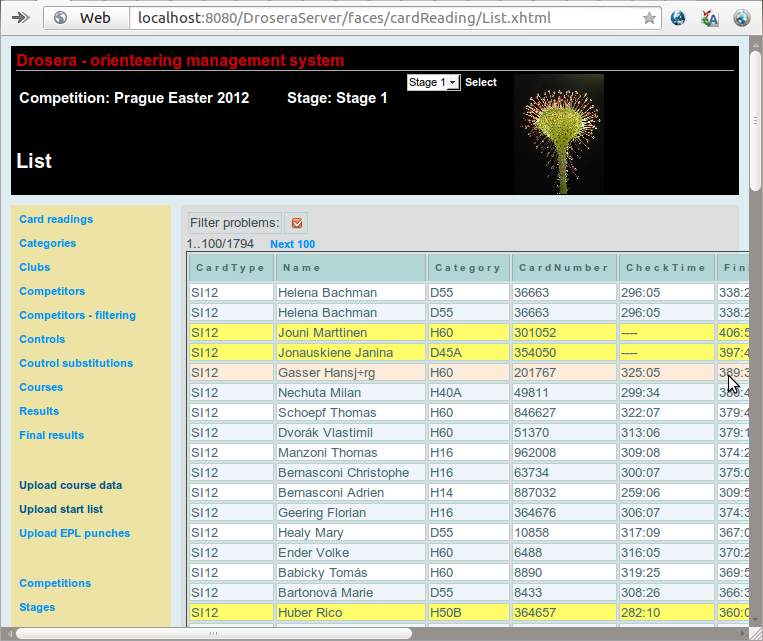The width and height of the screenshot is (763, 641).
Task: Click the blue globe toolbar icon
Action: click(677, 18)
